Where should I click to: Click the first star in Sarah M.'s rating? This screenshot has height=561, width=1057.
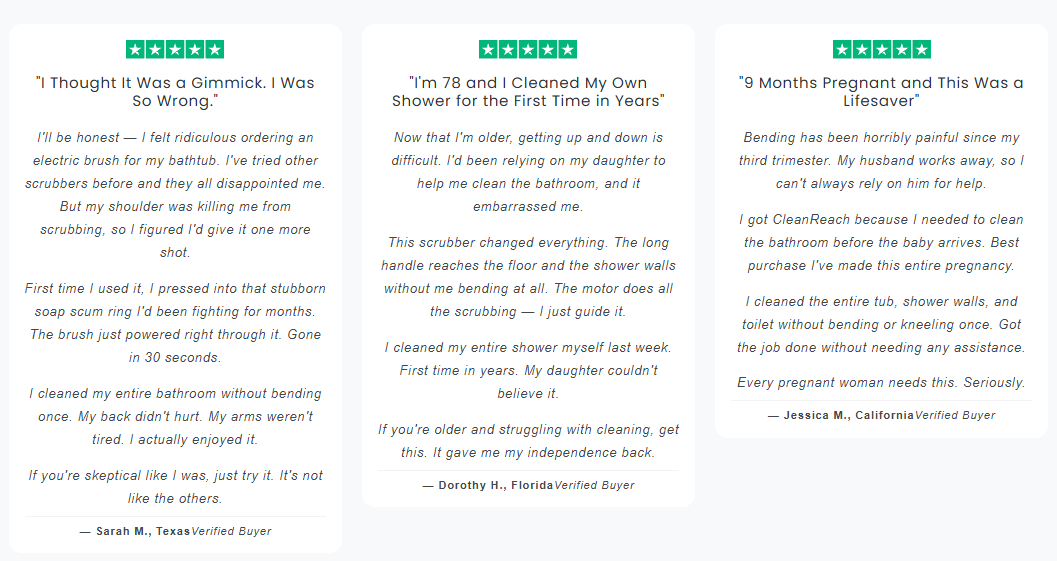coord(136,49)
